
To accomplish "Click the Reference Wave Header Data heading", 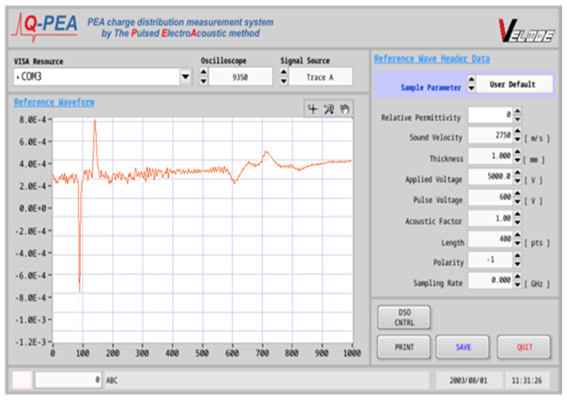I will tap(432, 59).
